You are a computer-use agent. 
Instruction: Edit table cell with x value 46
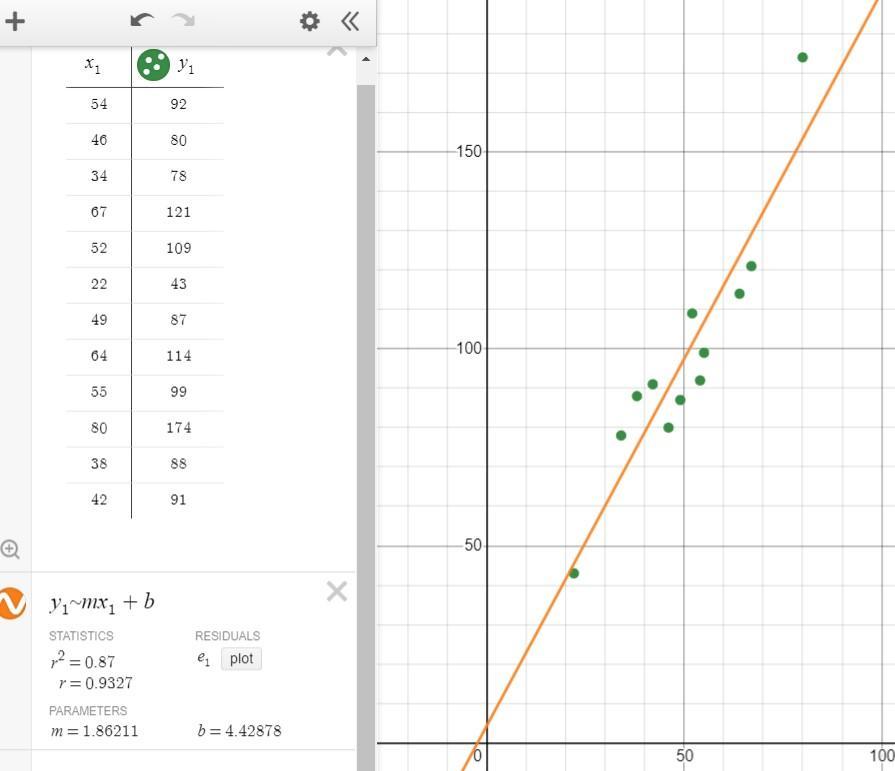click(99, 140)
